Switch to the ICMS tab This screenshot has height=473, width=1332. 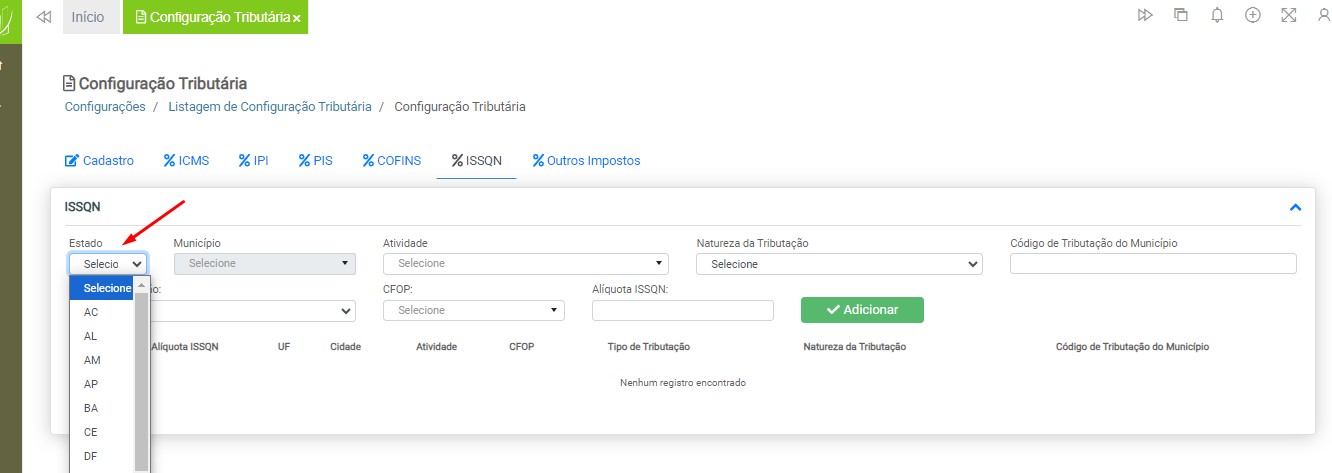tap(186, 160)
